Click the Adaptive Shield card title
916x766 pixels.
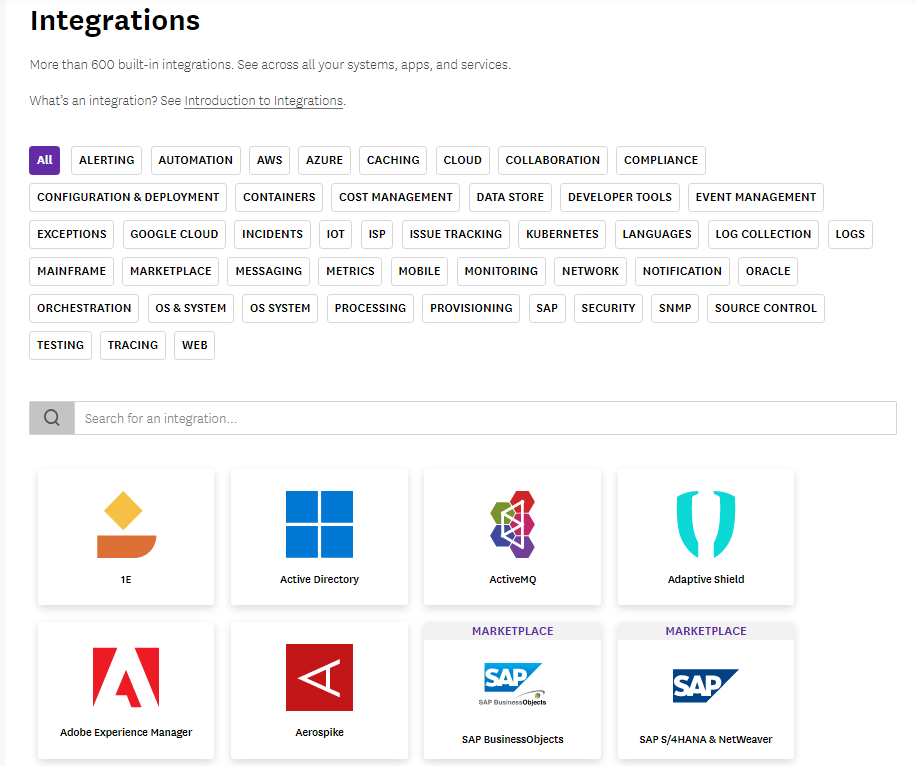click(706, 579)
